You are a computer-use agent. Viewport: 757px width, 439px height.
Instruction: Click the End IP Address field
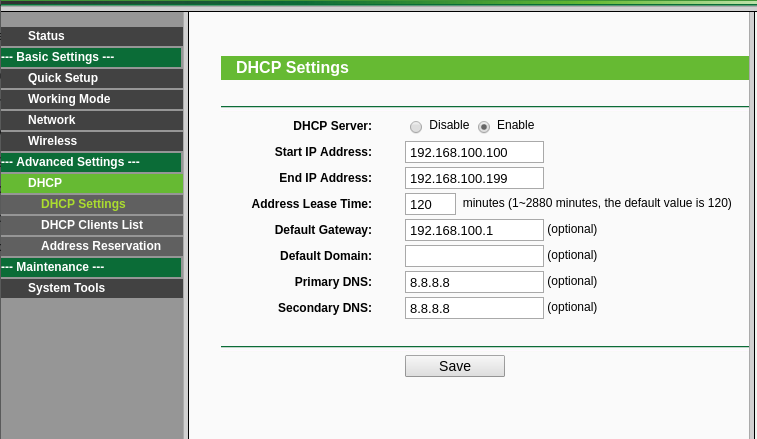(x=474, y=178)
